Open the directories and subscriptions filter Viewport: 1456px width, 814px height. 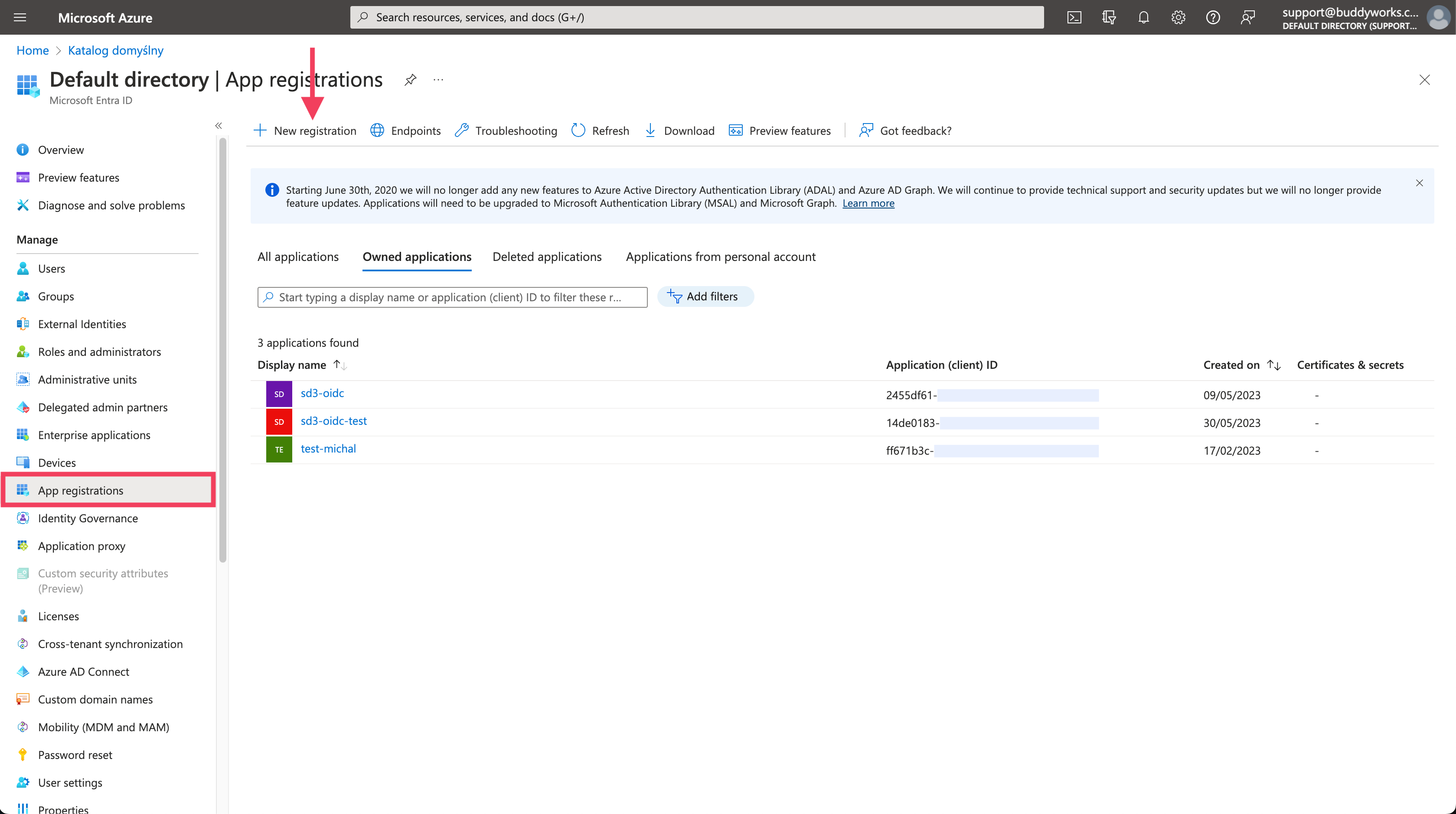(1109, 17)
